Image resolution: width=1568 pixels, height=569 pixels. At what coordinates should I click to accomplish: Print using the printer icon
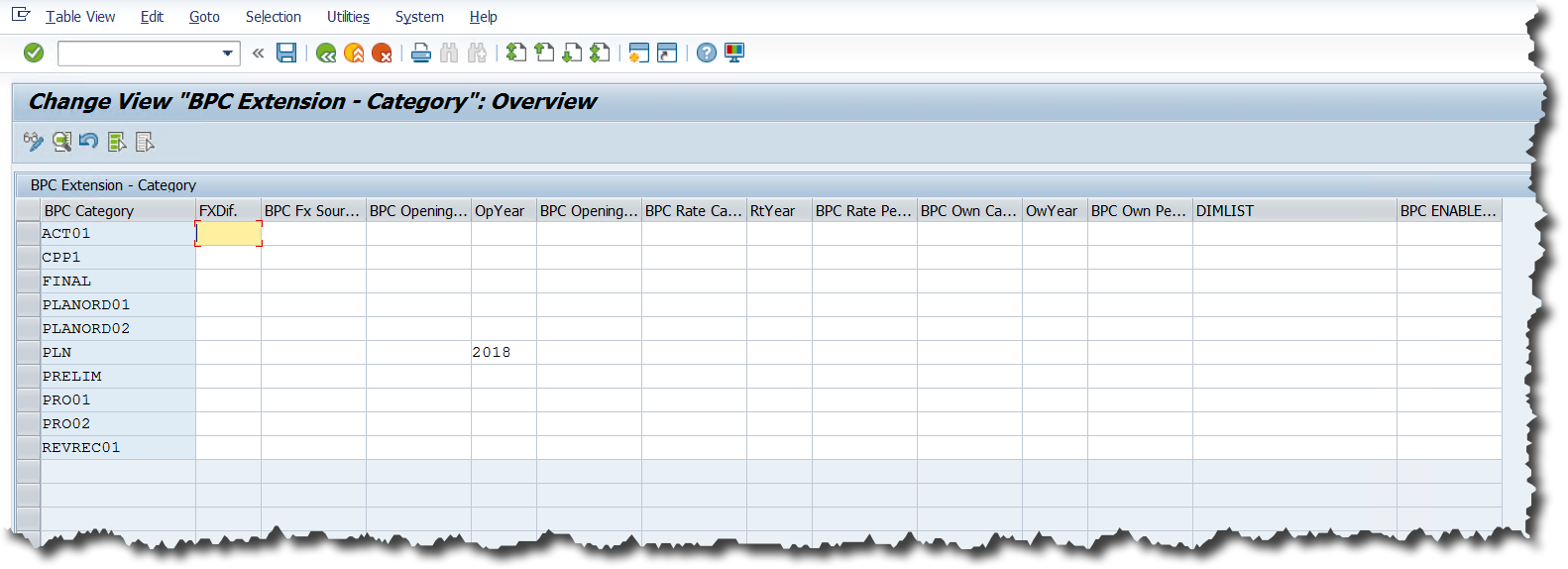tap(421, 53)
